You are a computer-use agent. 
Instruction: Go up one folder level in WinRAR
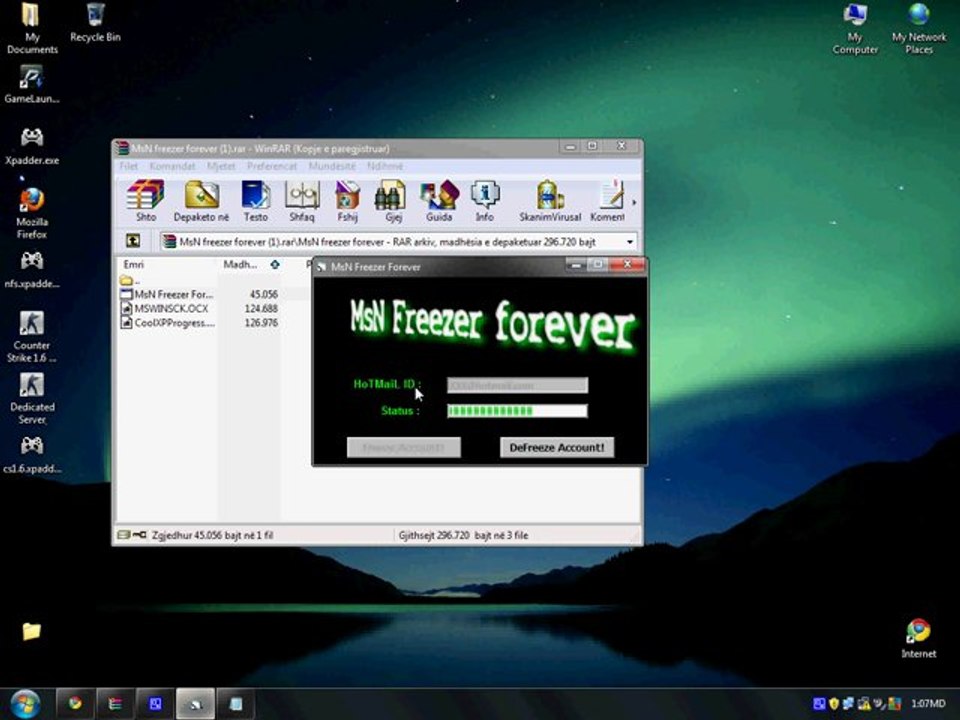coord(133,241)
